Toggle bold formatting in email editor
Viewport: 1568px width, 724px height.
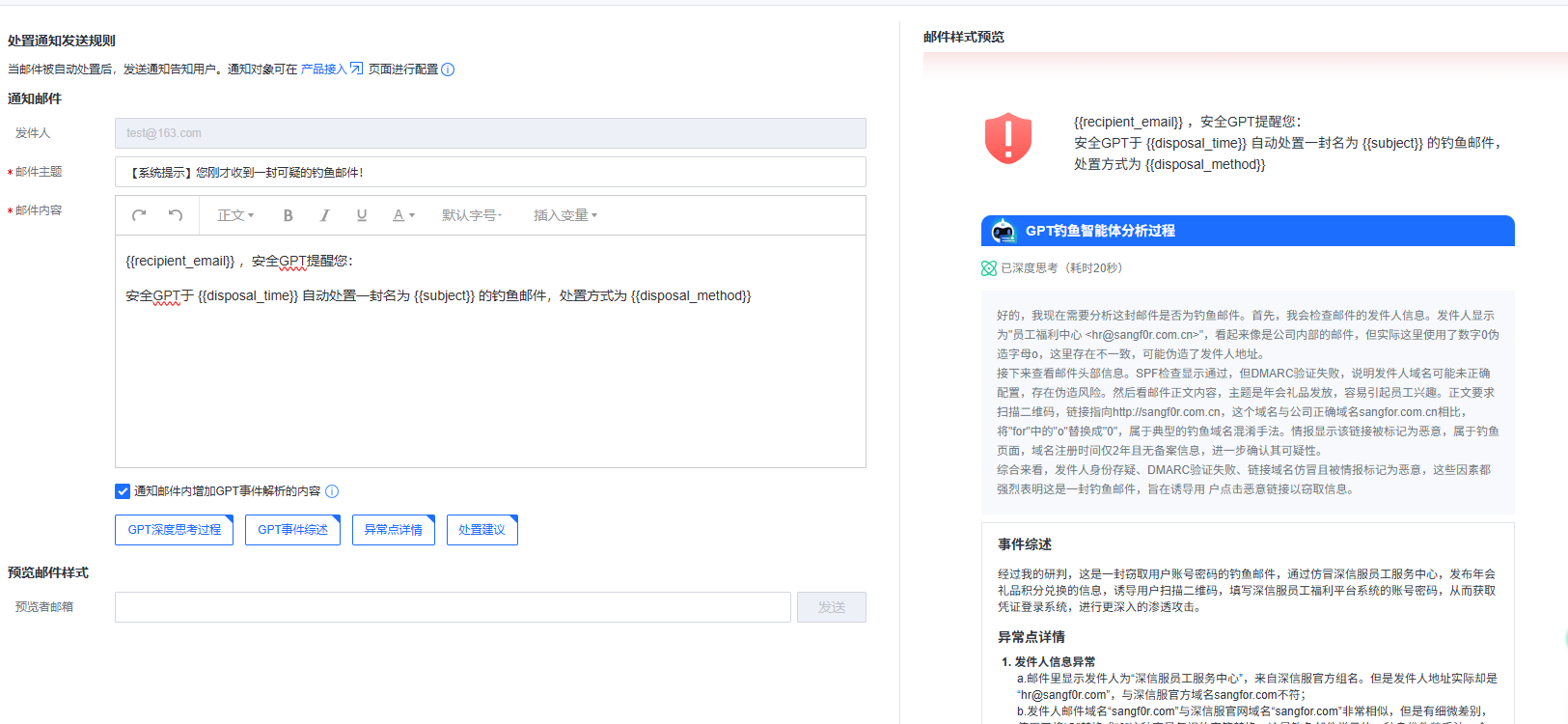288,215
